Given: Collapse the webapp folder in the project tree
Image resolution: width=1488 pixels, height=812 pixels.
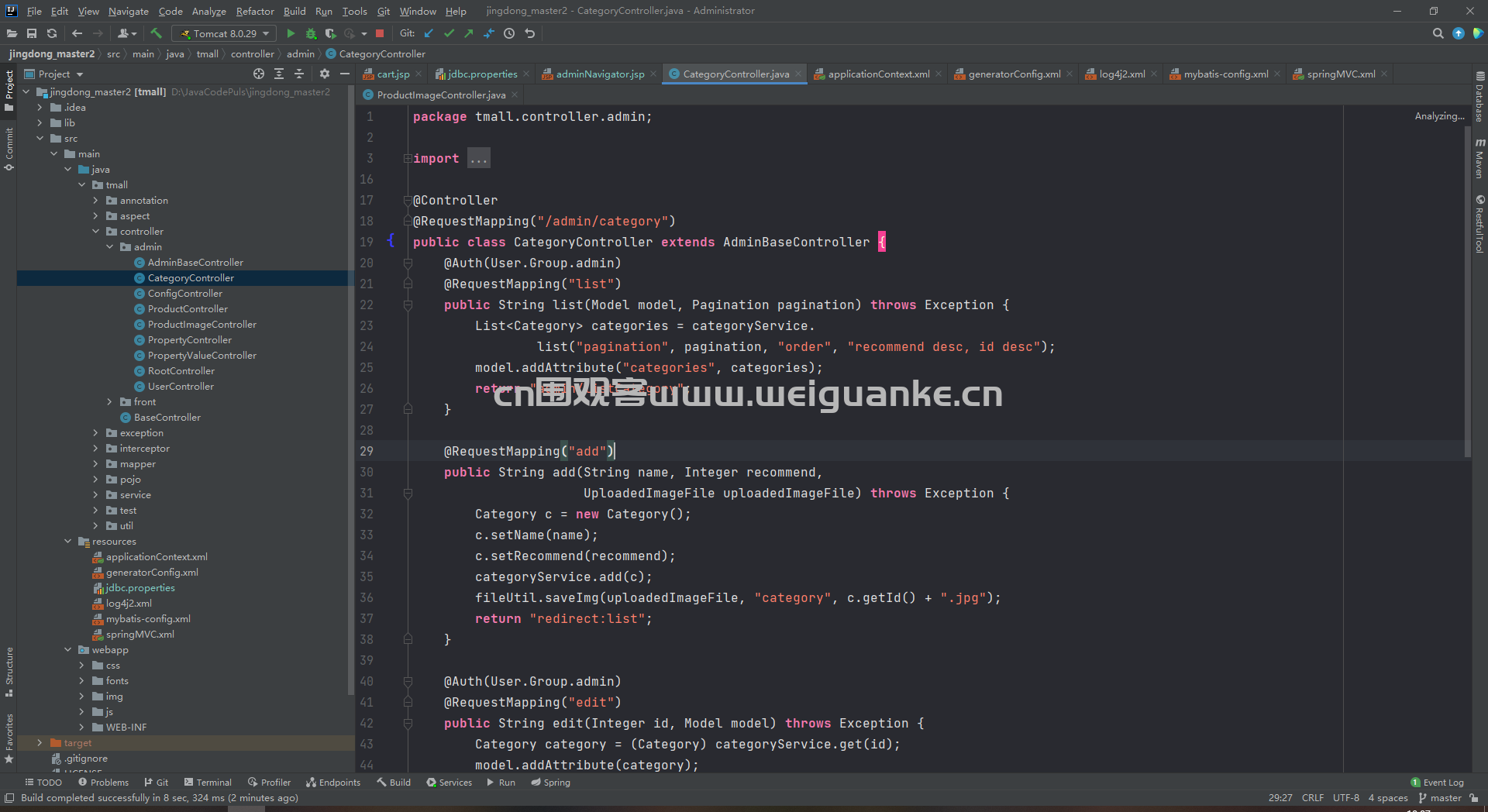Looking at the screenshot, I should point(68,650).
